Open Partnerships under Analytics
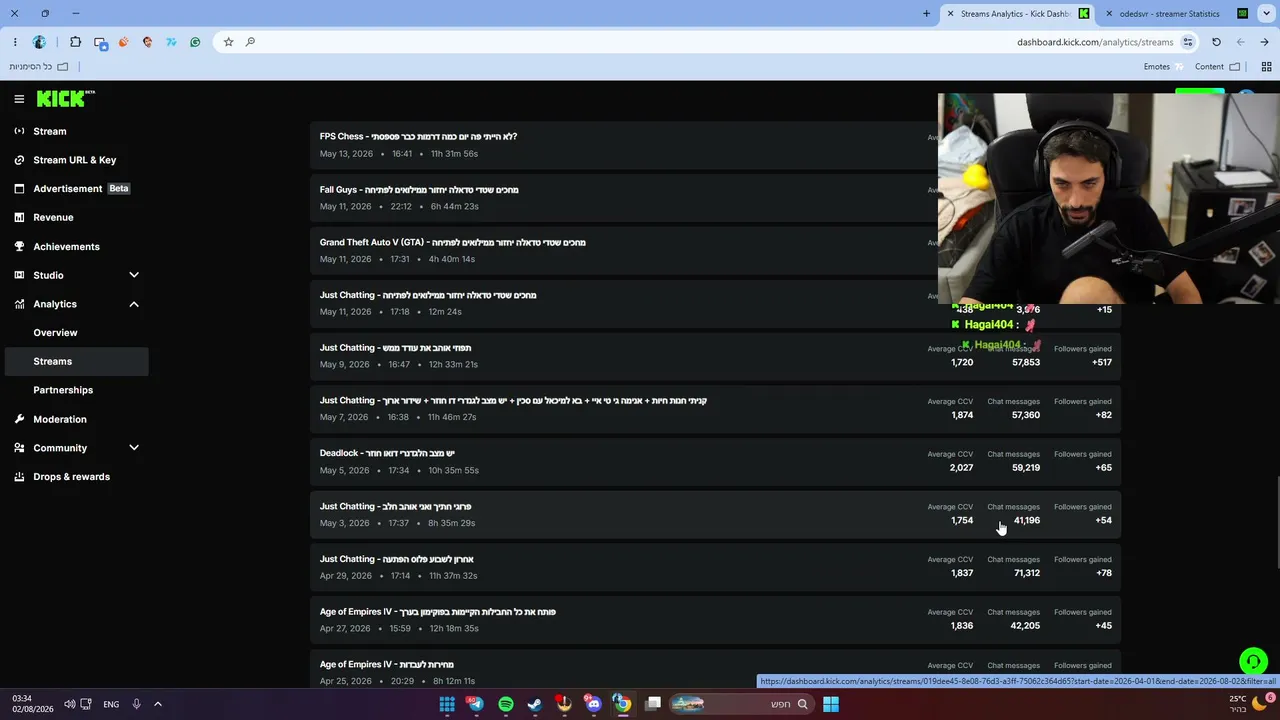 click(x=63, y=390)
